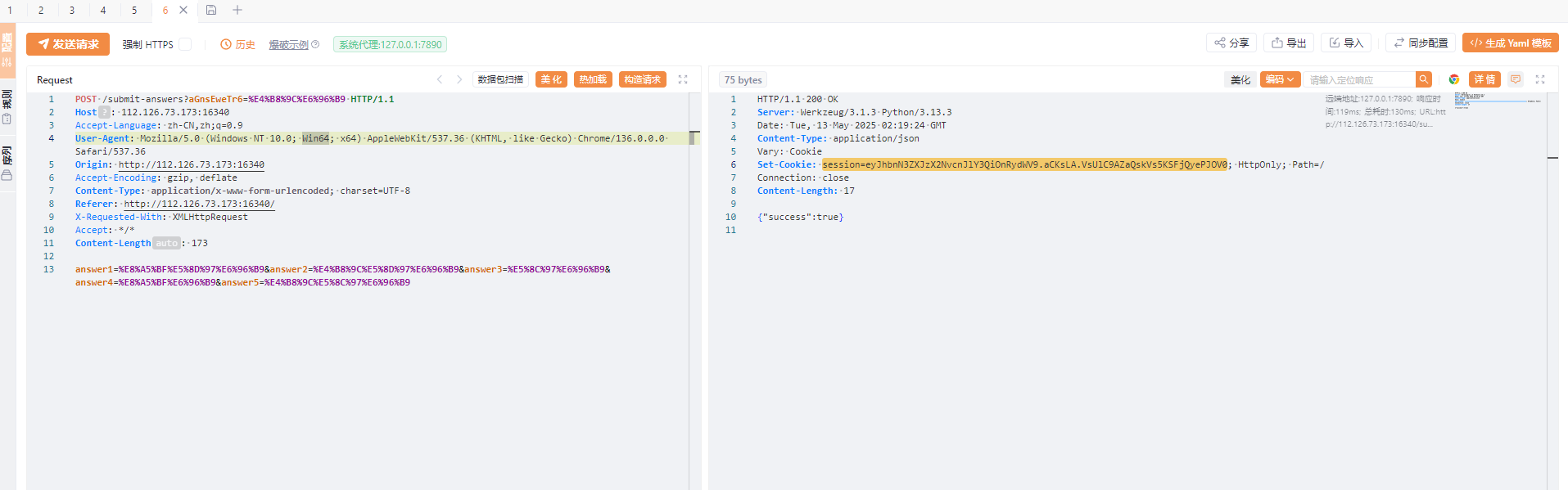Click the Origin URL http://112.126.73.173:16340

pyautogui.click(x=192, y=164)
